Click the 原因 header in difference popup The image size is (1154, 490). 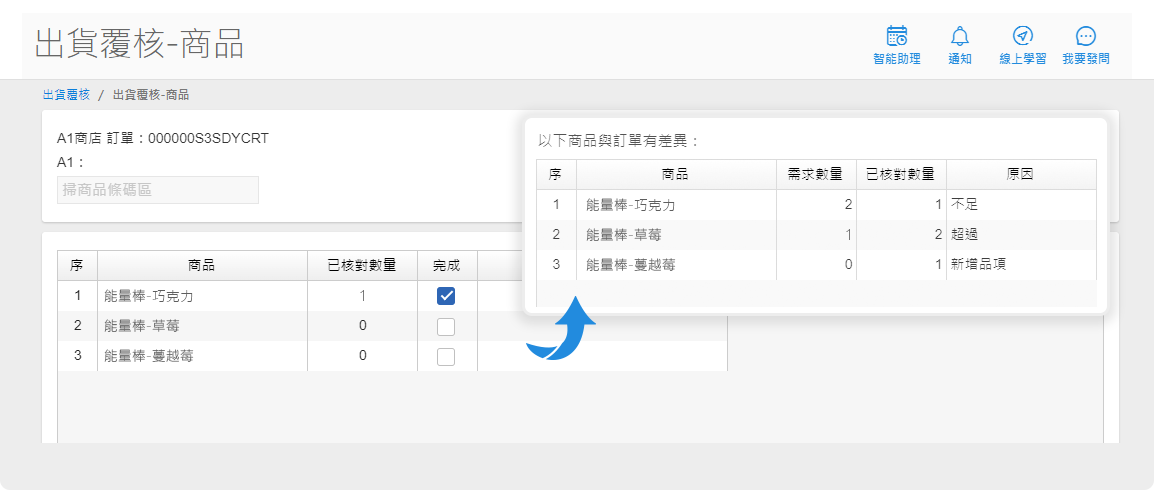tap(1021, 174)
